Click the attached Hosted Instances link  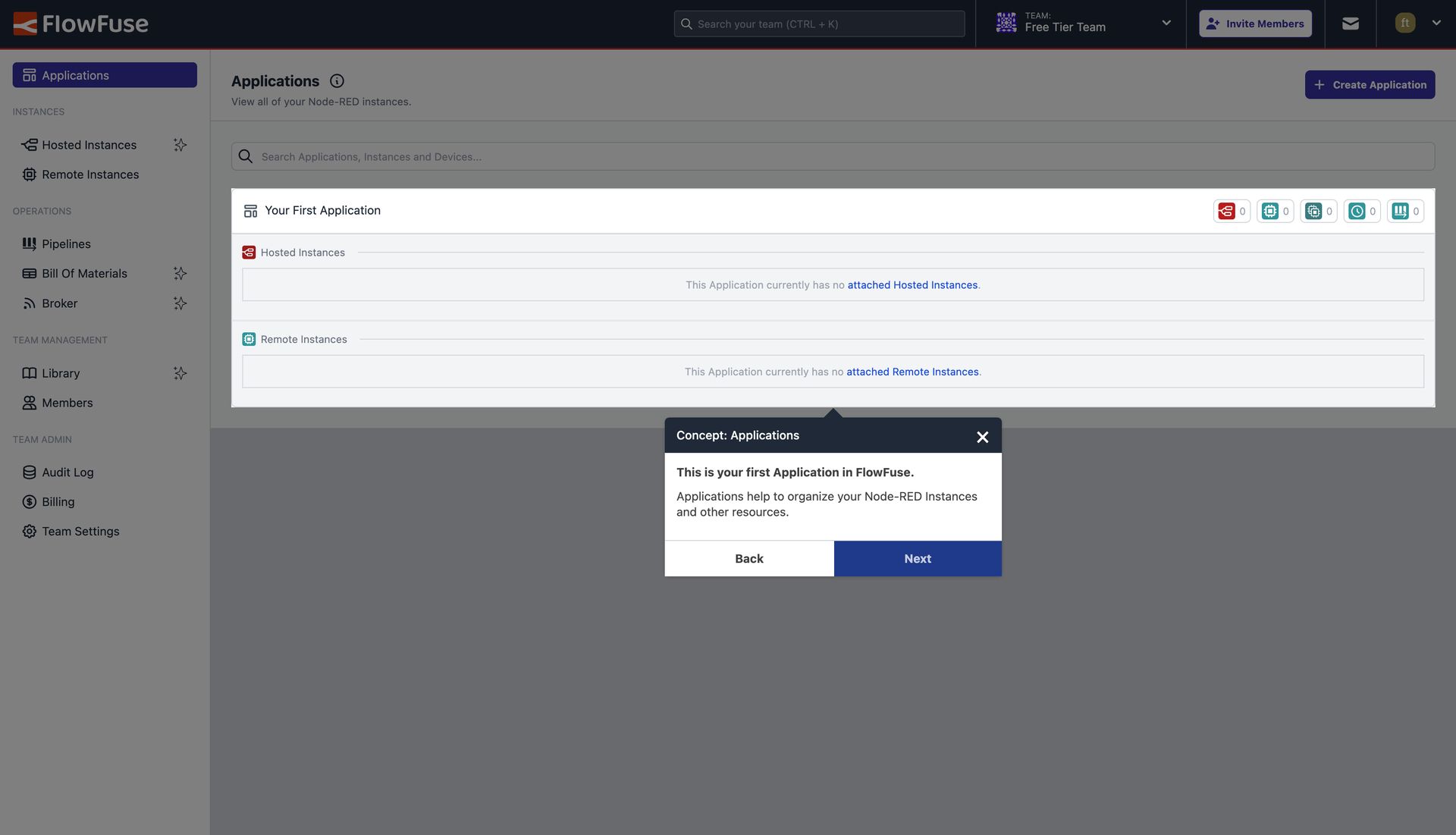click(x=912, y=284)
